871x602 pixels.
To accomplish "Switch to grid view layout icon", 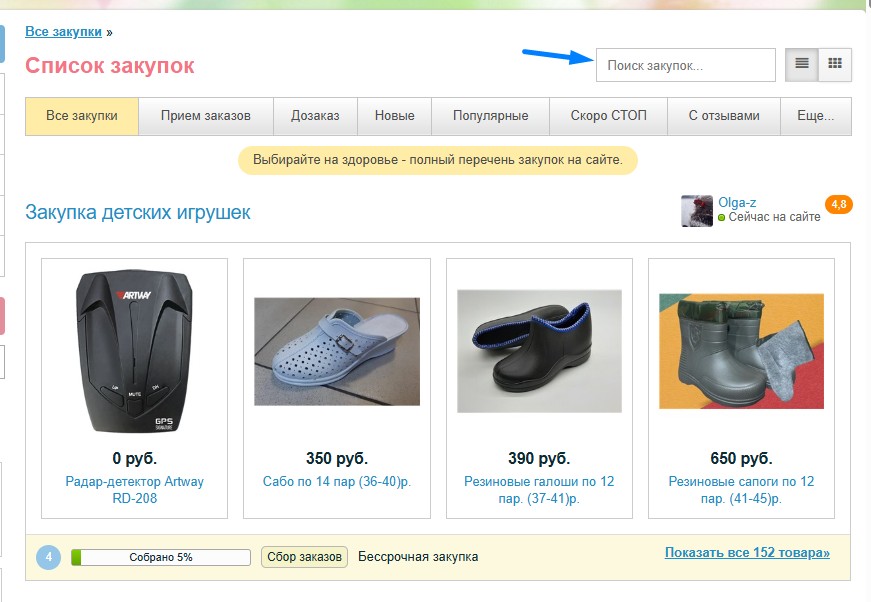I will 835,65.
